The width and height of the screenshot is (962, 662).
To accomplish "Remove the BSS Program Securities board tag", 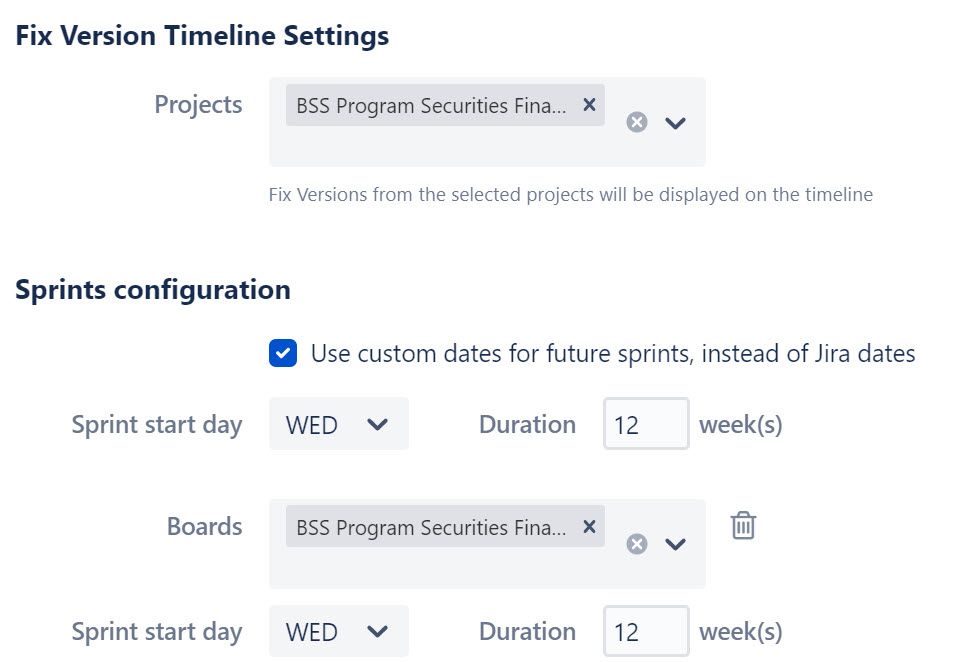I will (x=589, y=526).
